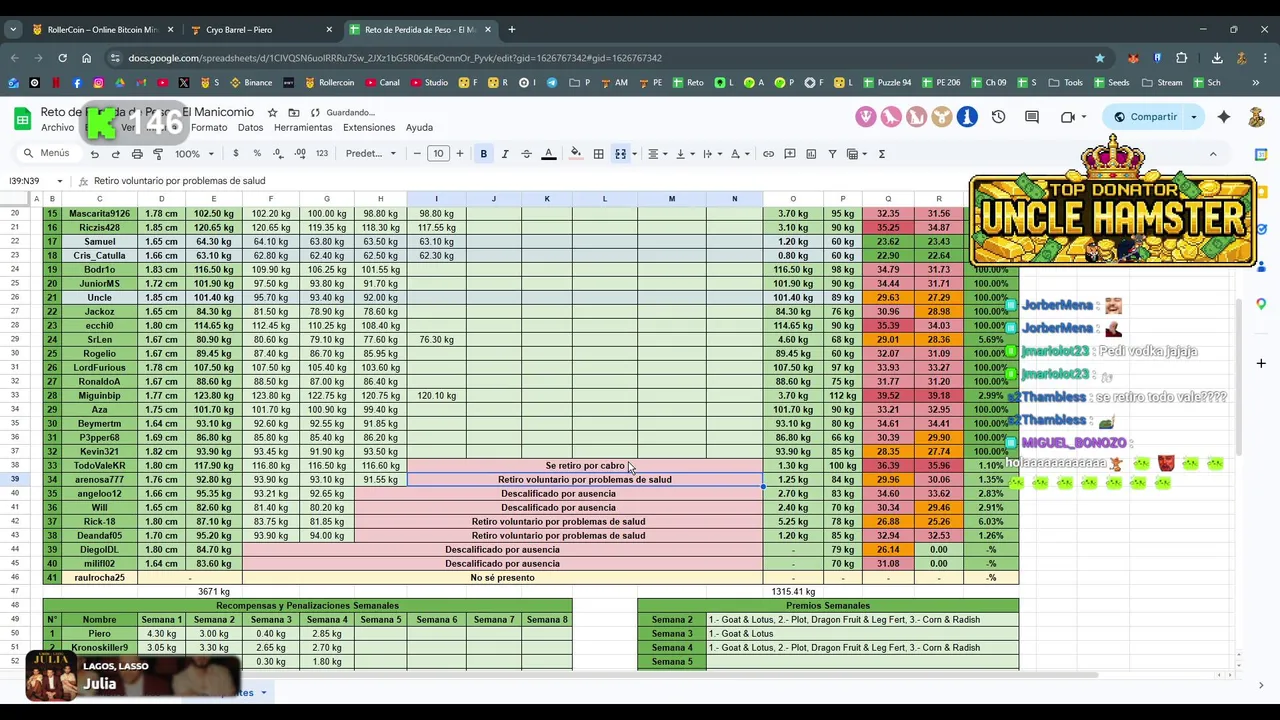Star the document next to its title
1280x720 pixels.
(x=272, y=113)
